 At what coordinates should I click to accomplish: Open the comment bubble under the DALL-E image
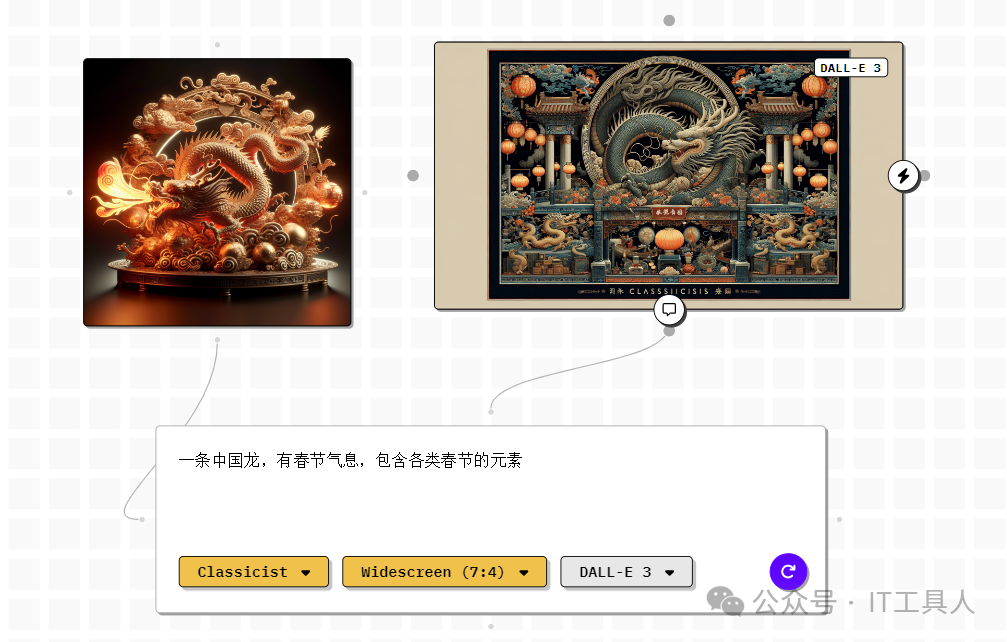click(x=669, y=309)
